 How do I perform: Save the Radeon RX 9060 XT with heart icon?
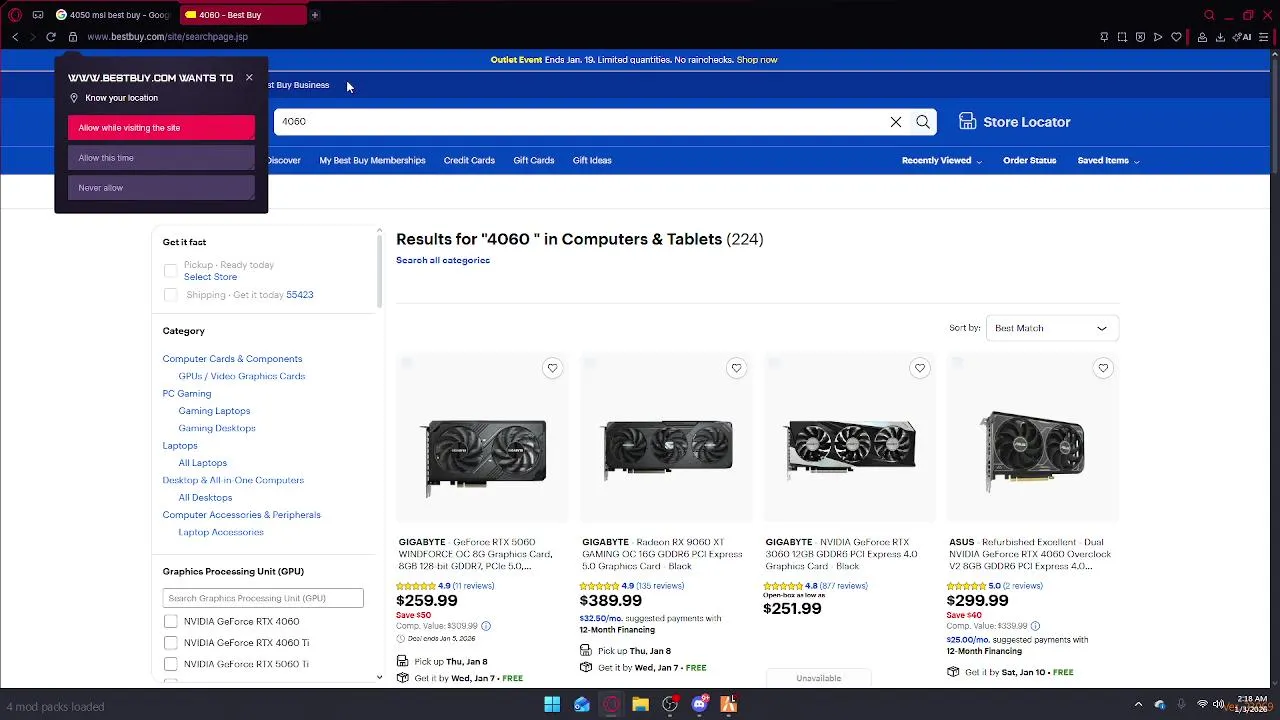pyautogui.click(x=736, y=368)
